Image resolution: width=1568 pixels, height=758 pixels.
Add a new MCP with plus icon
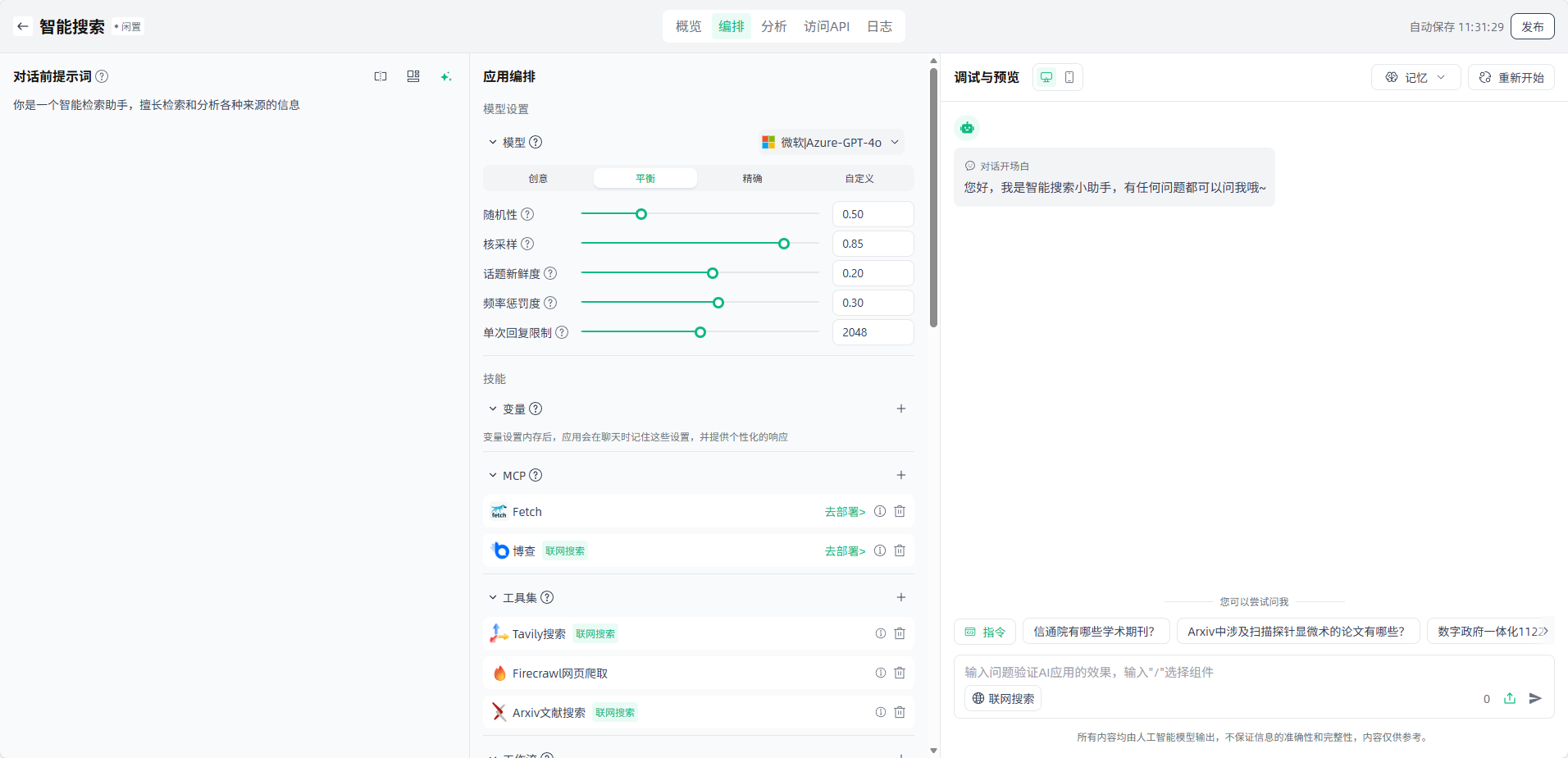pos(900,475)
